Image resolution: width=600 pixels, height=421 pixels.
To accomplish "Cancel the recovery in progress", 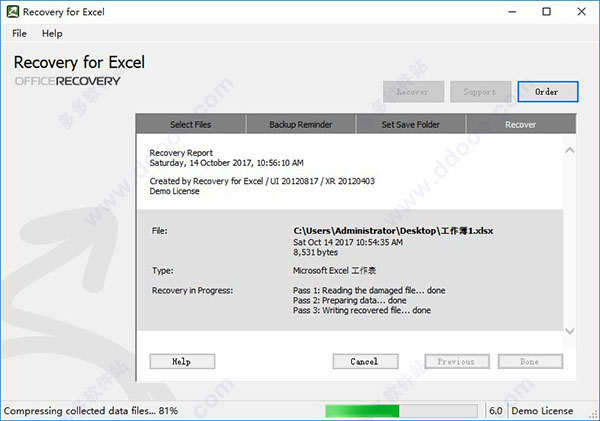I will coord(365,361).
